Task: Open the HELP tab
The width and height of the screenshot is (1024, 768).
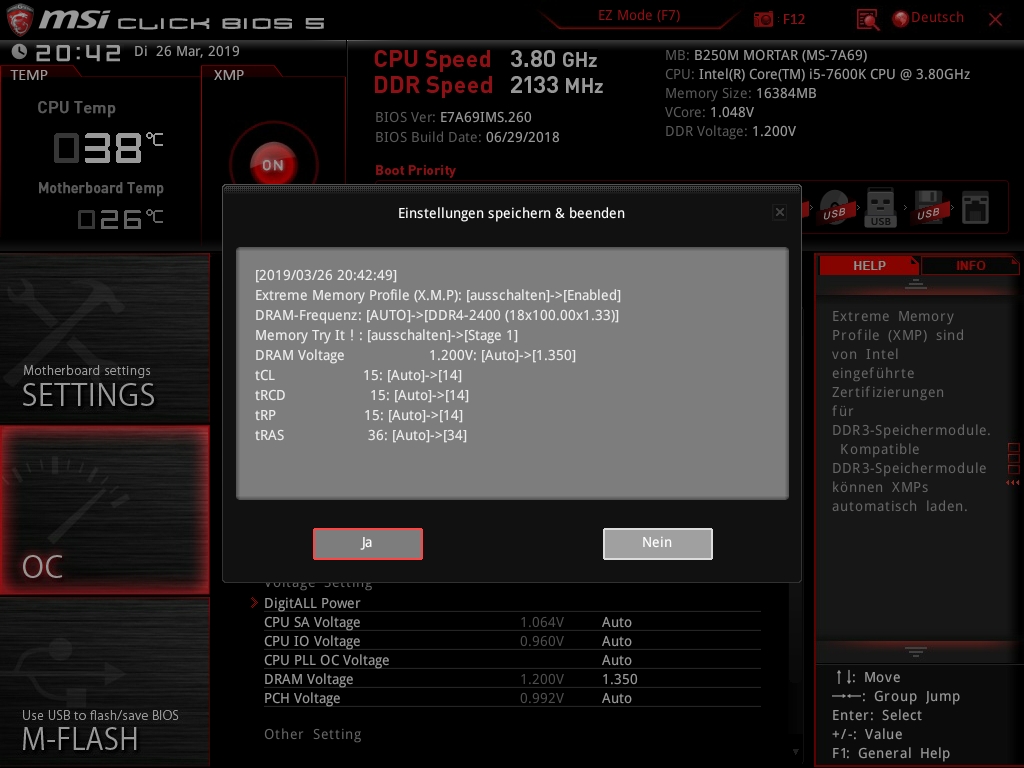Action: [869, 265]
